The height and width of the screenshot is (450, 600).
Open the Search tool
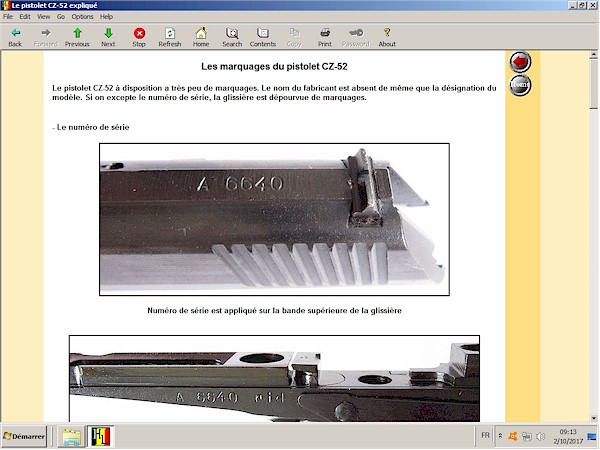pyautogui.click(x=232, y=38)
